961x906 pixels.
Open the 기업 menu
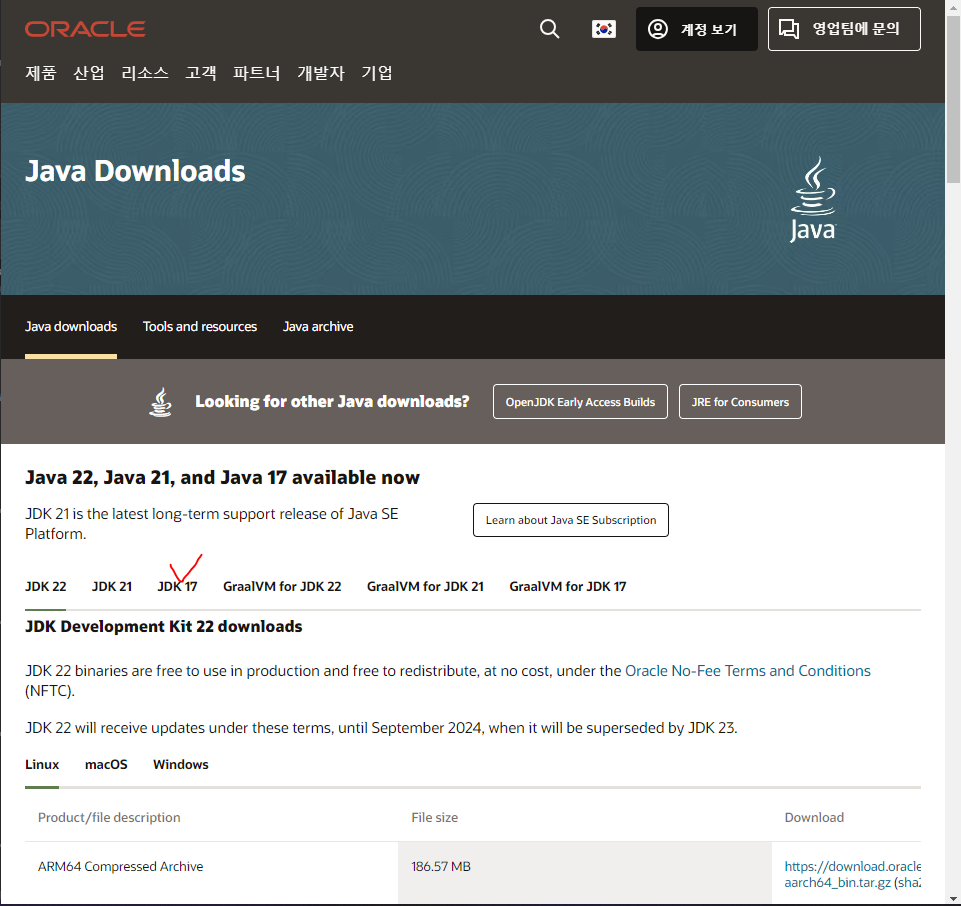tap(376, 73)
